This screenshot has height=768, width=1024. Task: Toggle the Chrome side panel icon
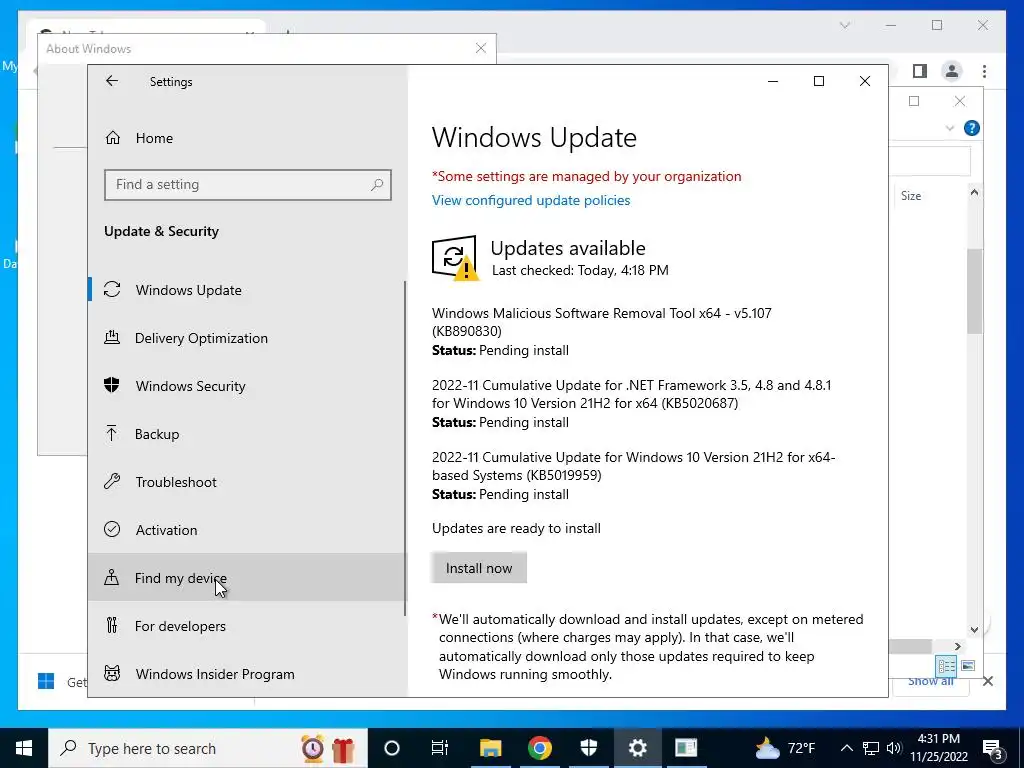(x=920, y=71)
